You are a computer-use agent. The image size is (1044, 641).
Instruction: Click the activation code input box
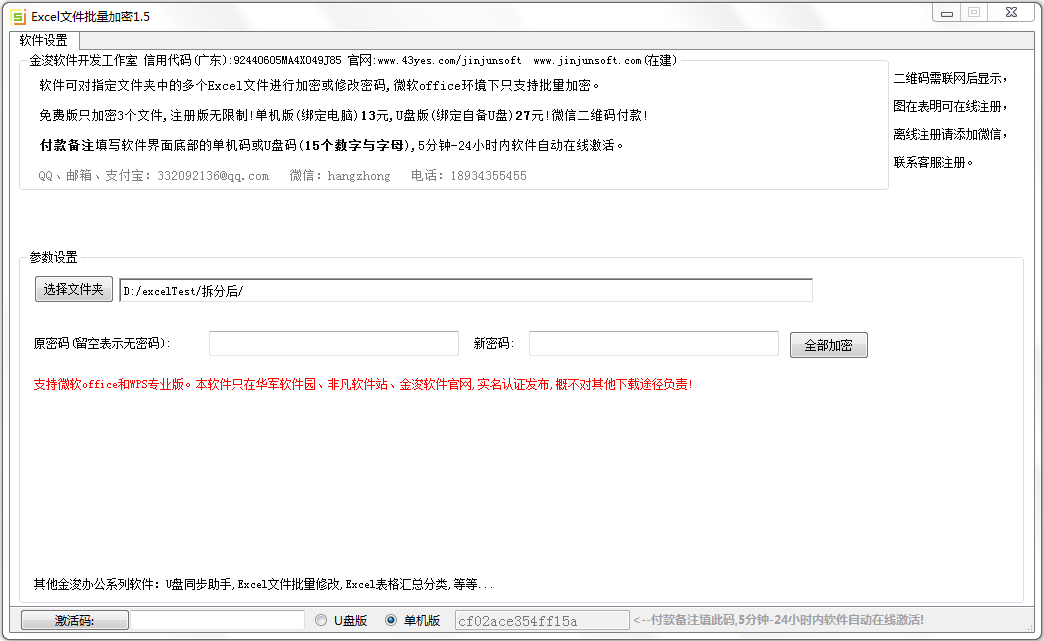[x=217, y=620]
